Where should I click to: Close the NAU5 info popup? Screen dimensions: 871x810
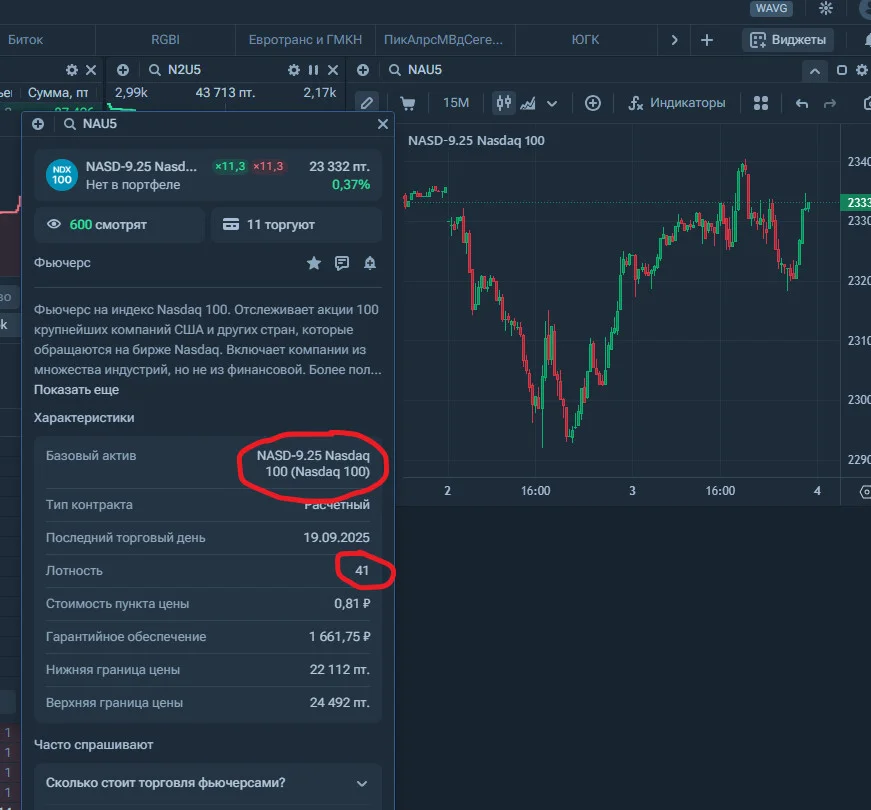pos(383,124)
